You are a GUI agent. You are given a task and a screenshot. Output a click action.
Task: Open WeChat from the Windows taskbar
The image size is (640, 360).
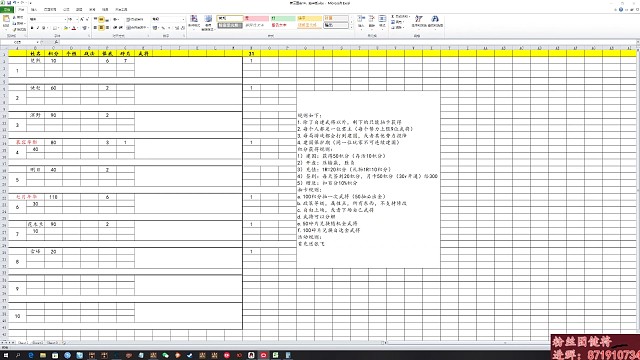tap(165, 355)
